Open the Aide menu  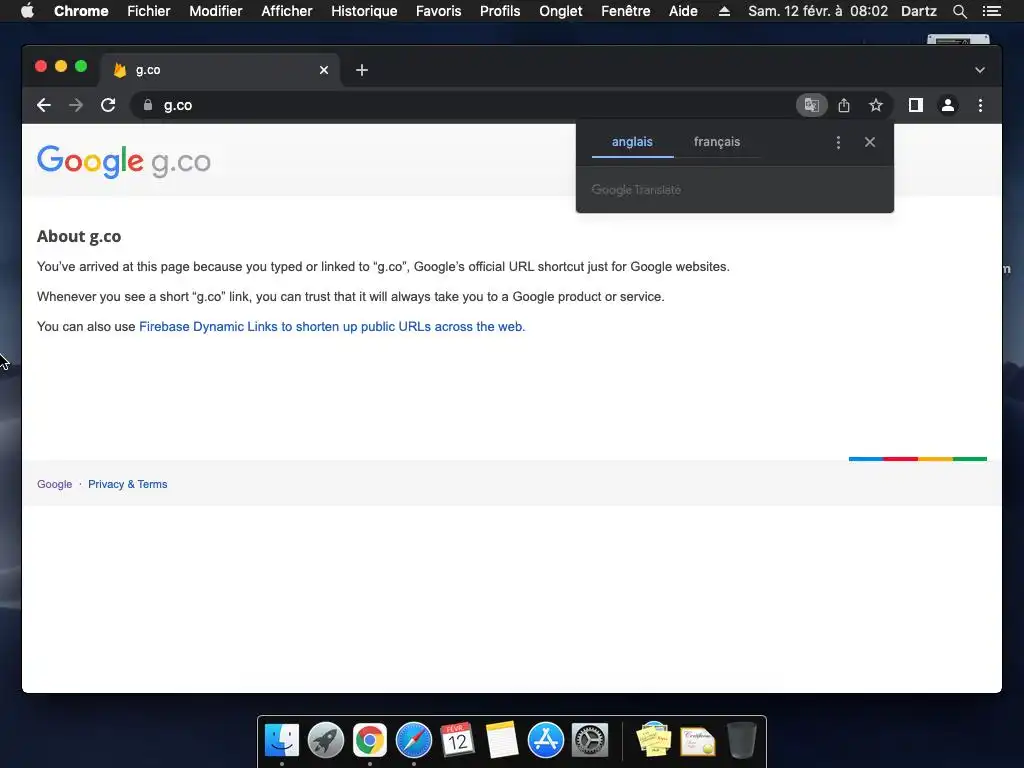[683, 11]
